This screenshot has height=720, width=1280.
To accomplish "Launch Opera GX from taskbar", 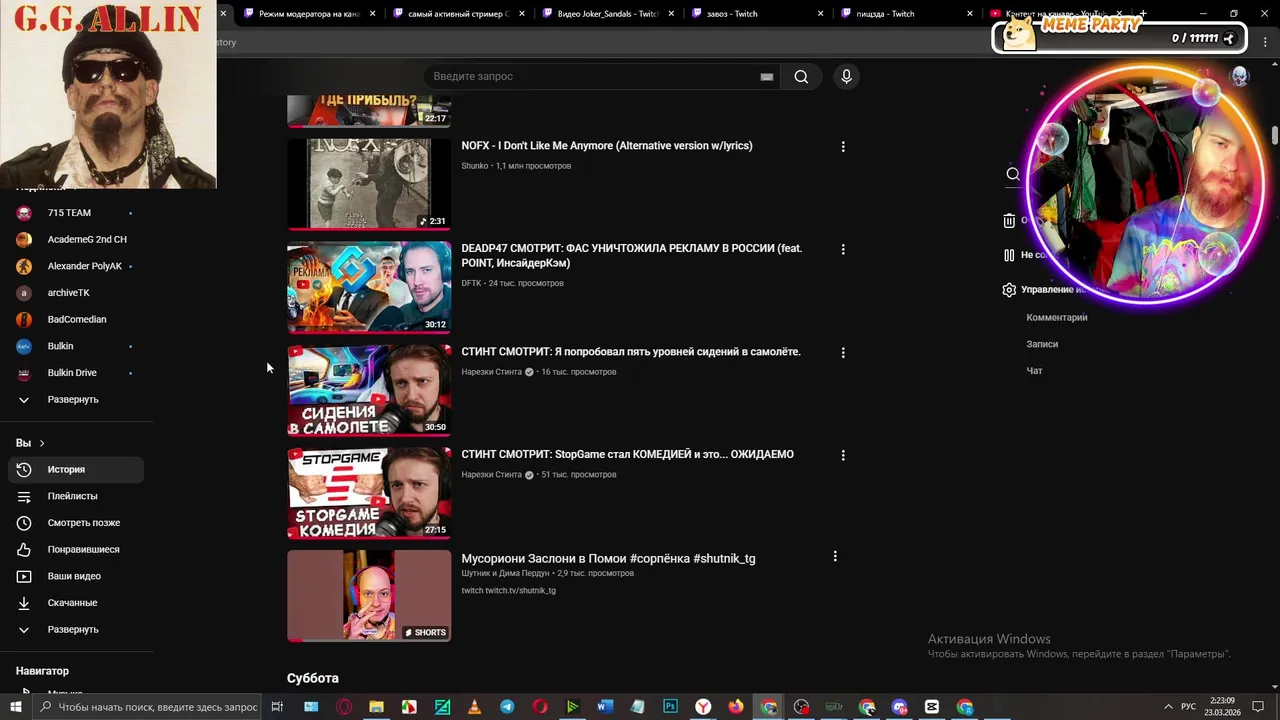I will (344, 707).
